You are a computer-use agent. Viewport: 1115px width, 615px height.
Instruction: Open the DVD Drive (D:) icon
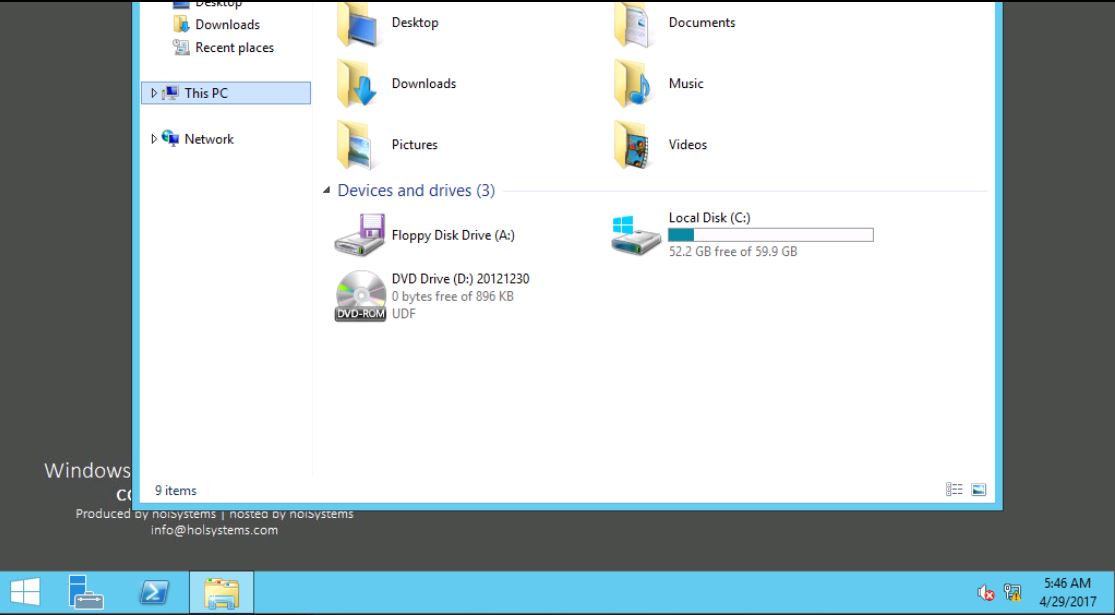tap(360, 296)
